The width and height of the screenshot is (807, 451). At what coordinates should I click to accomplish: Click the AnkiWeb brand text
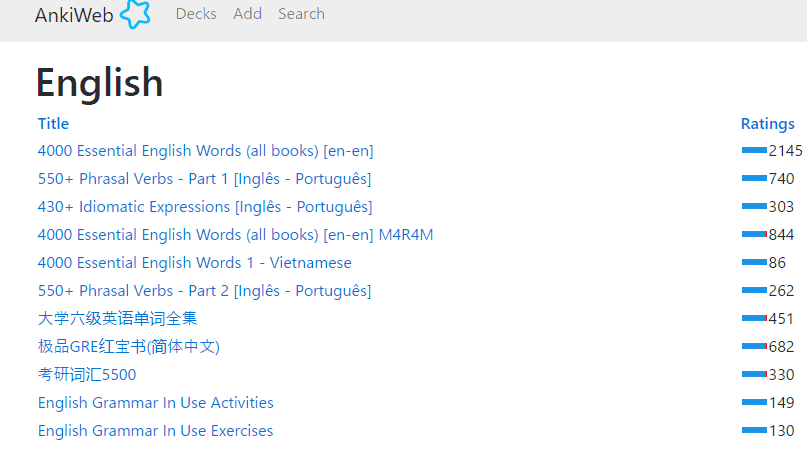click(74, 15)
